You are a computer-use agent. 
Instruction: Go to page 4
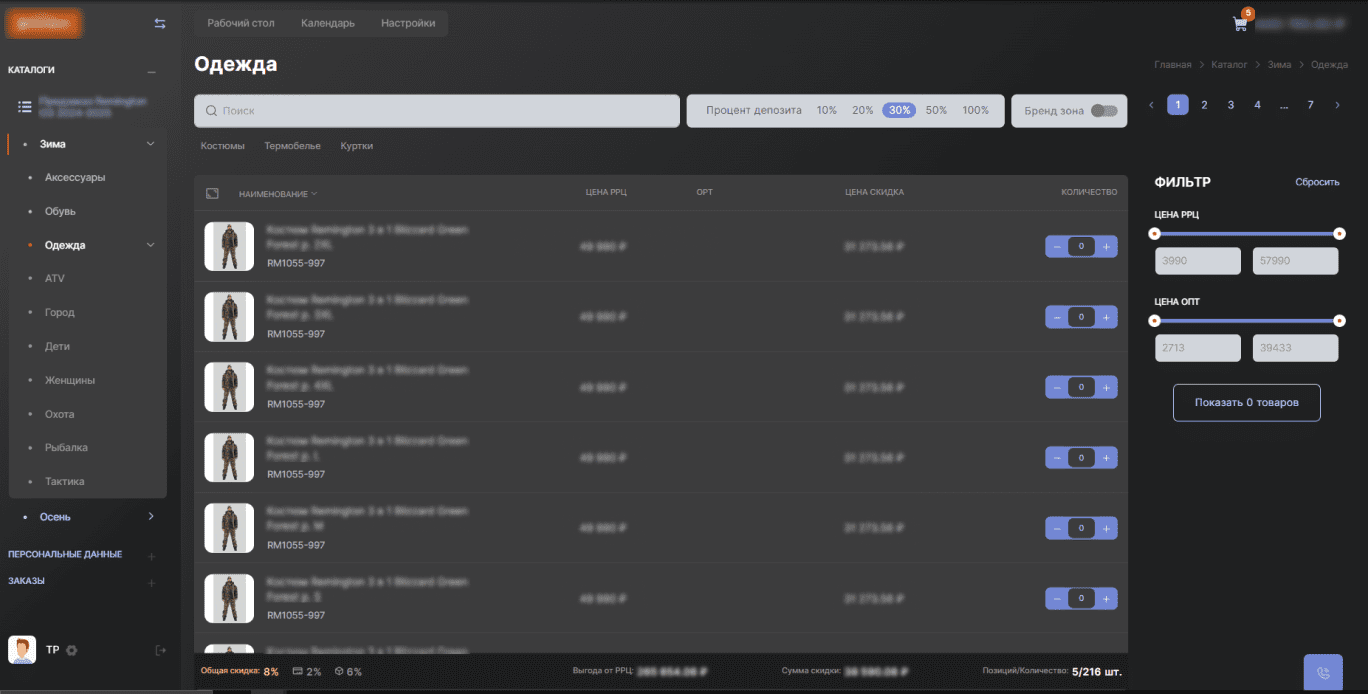(x=1257, y=105)
